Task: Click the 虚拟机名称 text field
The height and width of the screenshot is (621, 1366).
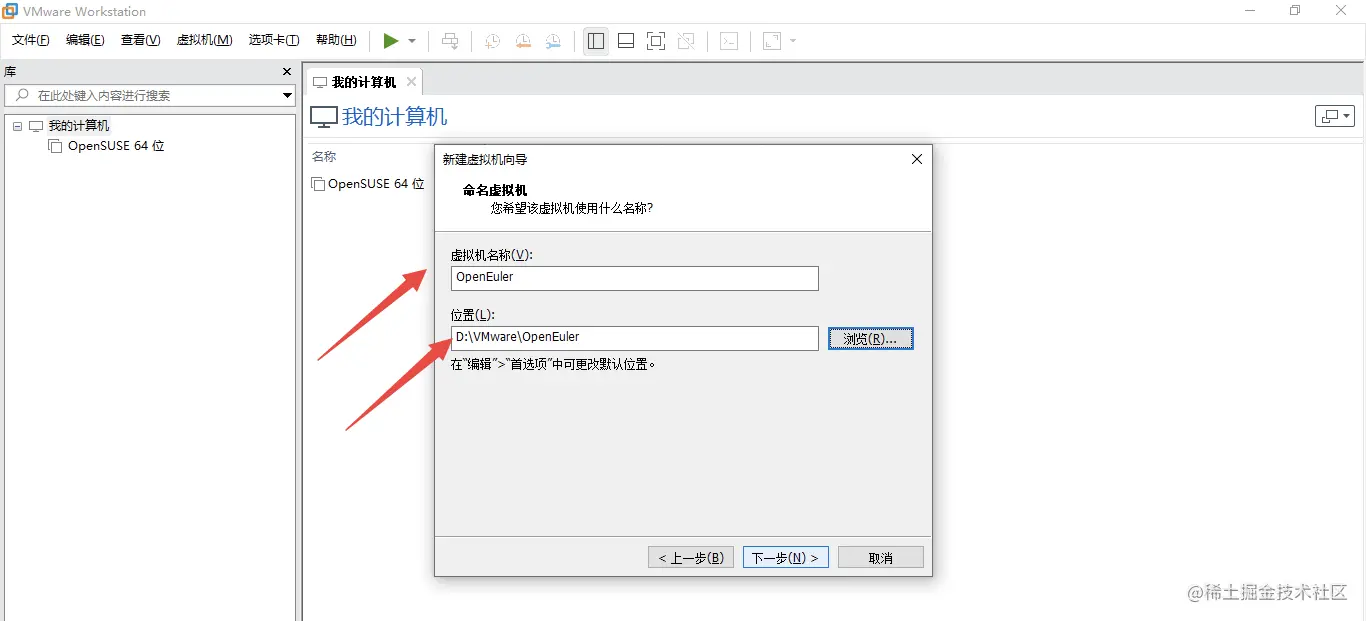Action: [x=634, y=277]
